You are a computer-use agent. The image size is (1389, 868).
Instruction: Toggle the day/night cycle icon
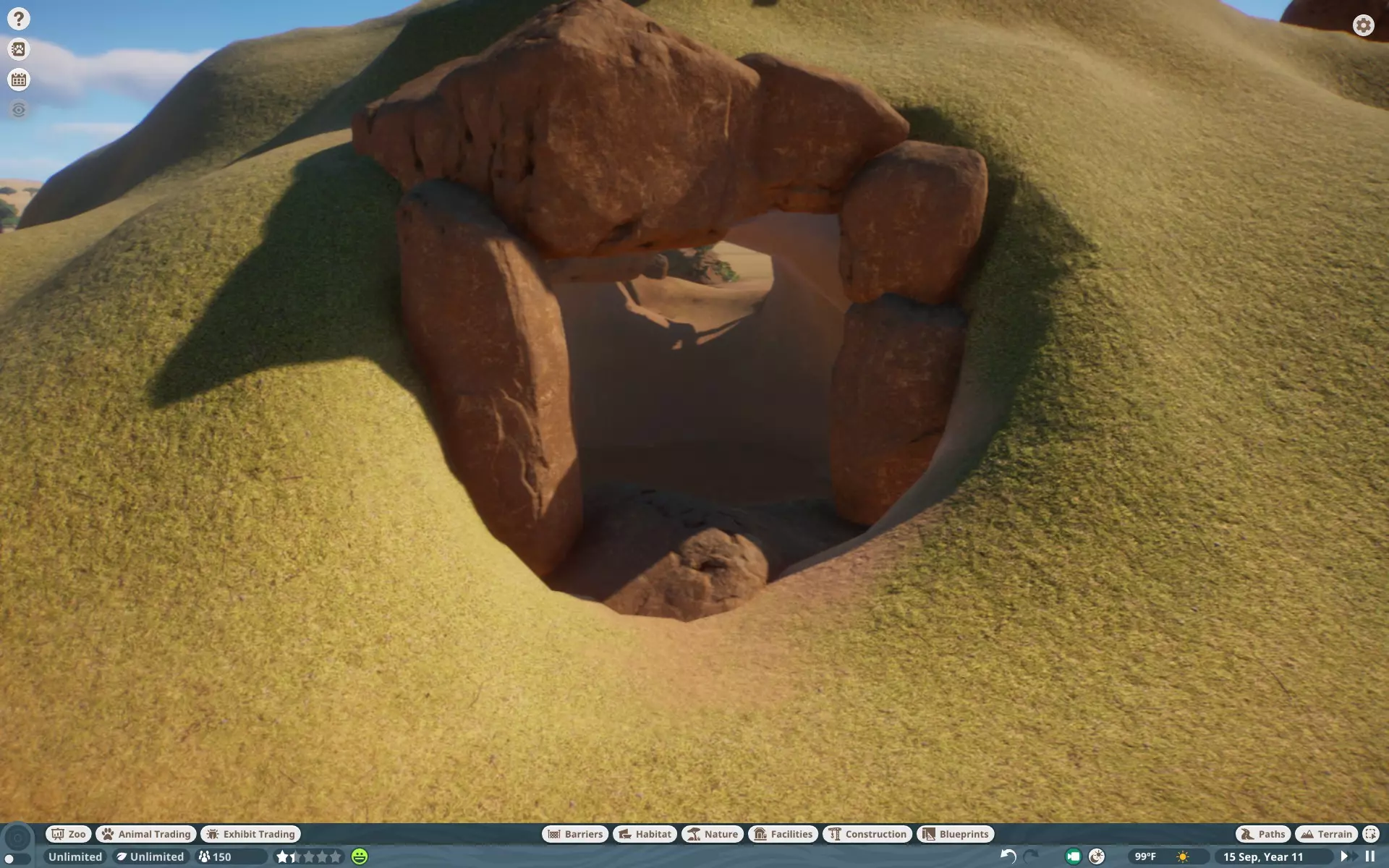pyautogui.click(x=1097, y=856)
